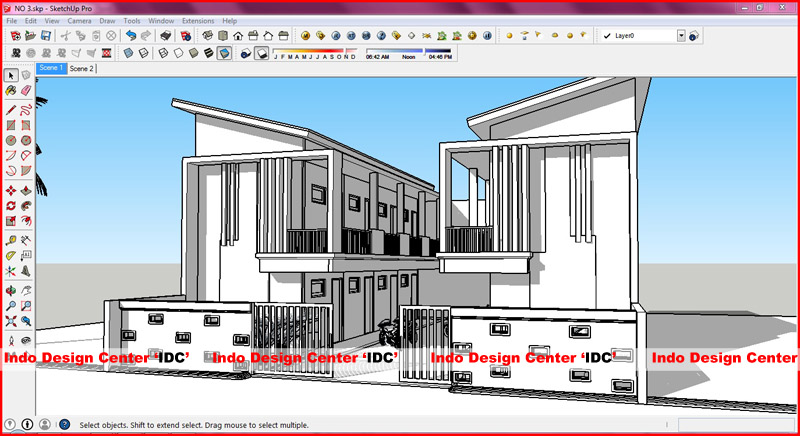
Task: Disable Monochrome face style
Action: (224, 53)
